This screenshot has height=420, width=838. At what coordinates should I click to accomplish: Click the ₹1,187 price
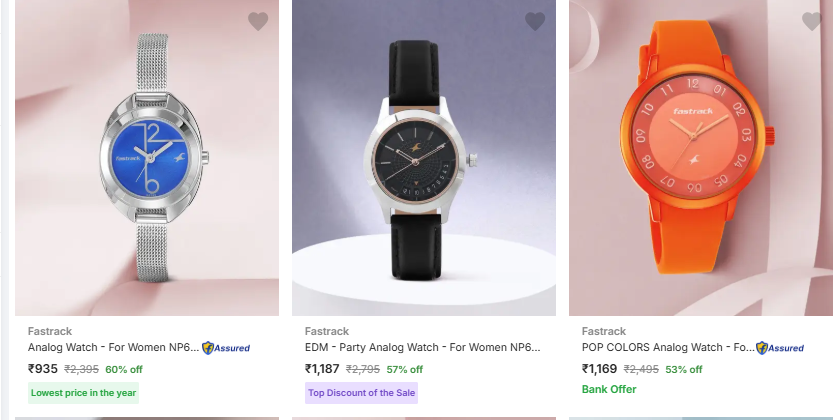click(323, 369)
